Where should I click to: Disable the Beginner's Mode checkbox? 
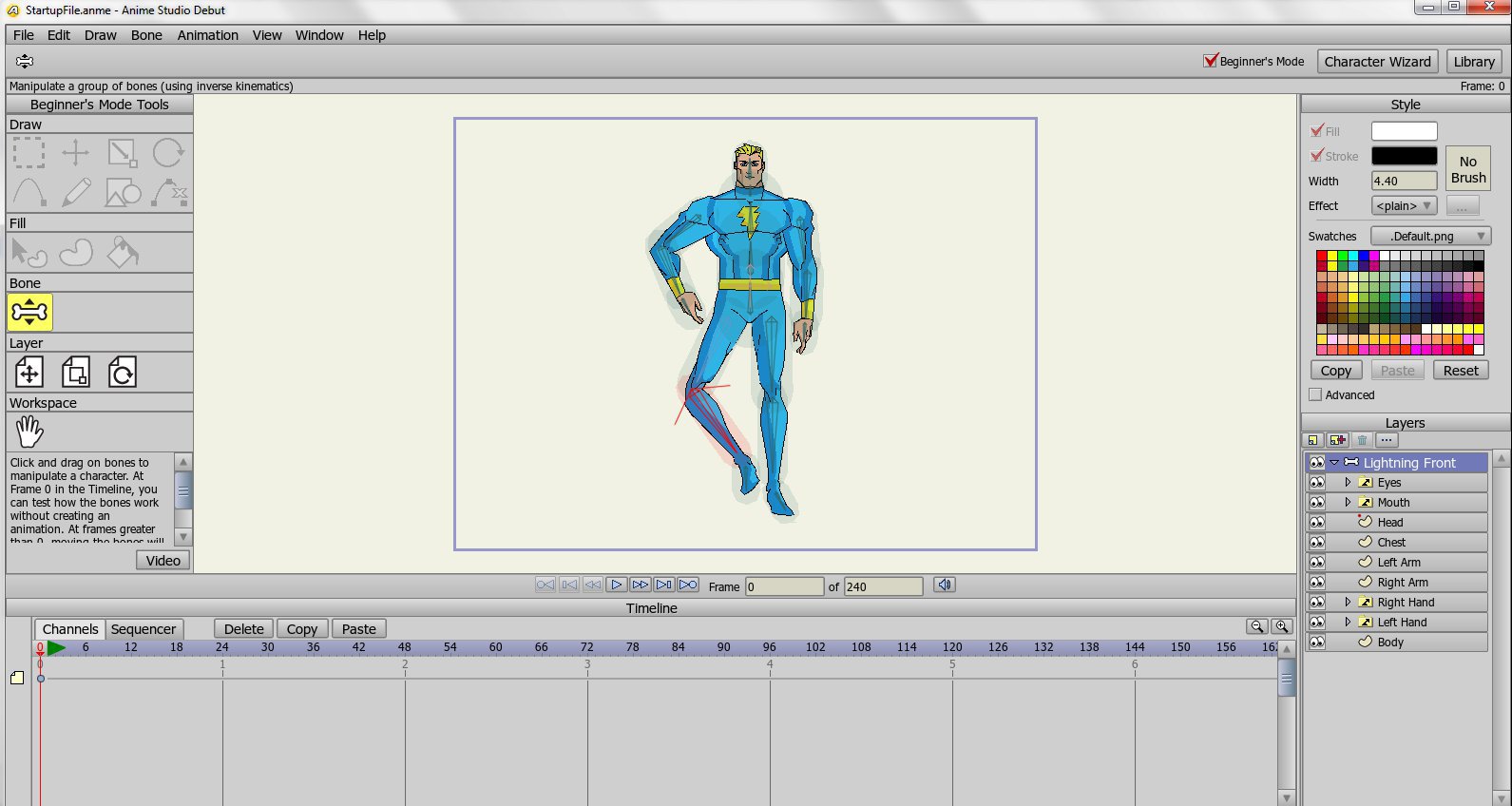coord(1210,61)
